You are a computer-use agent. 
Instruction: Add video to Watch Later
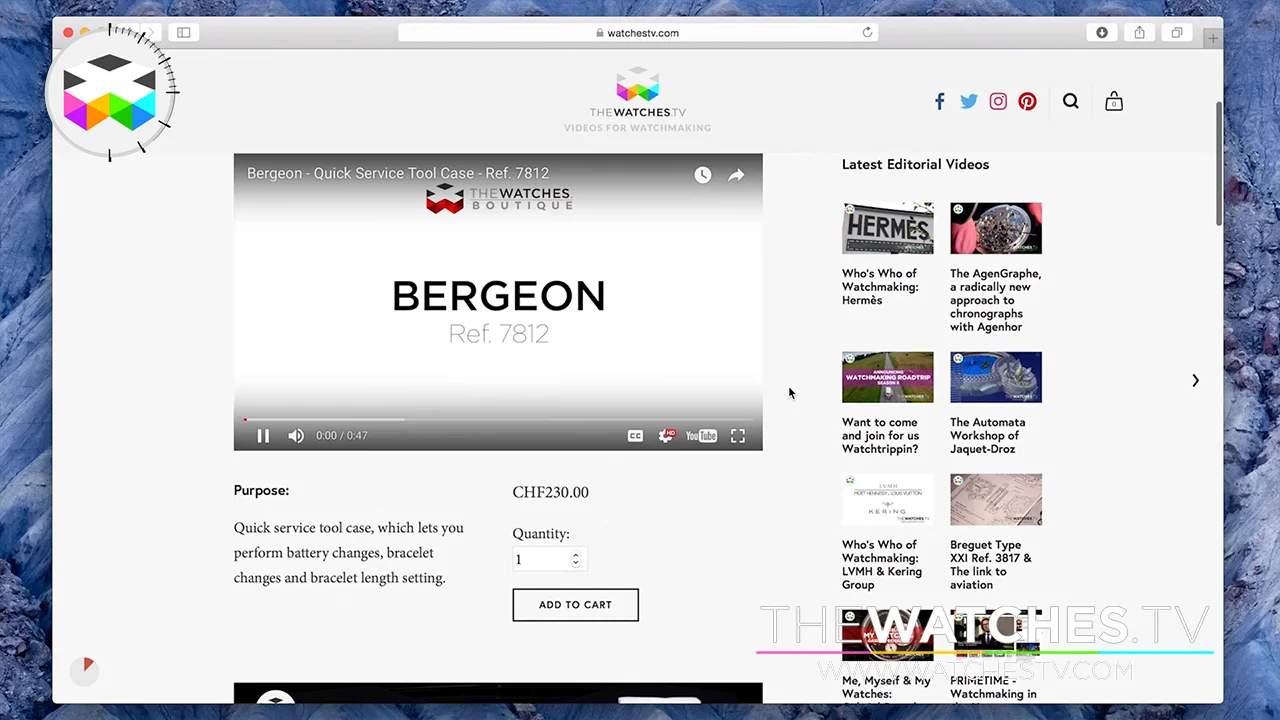[703, 175]
